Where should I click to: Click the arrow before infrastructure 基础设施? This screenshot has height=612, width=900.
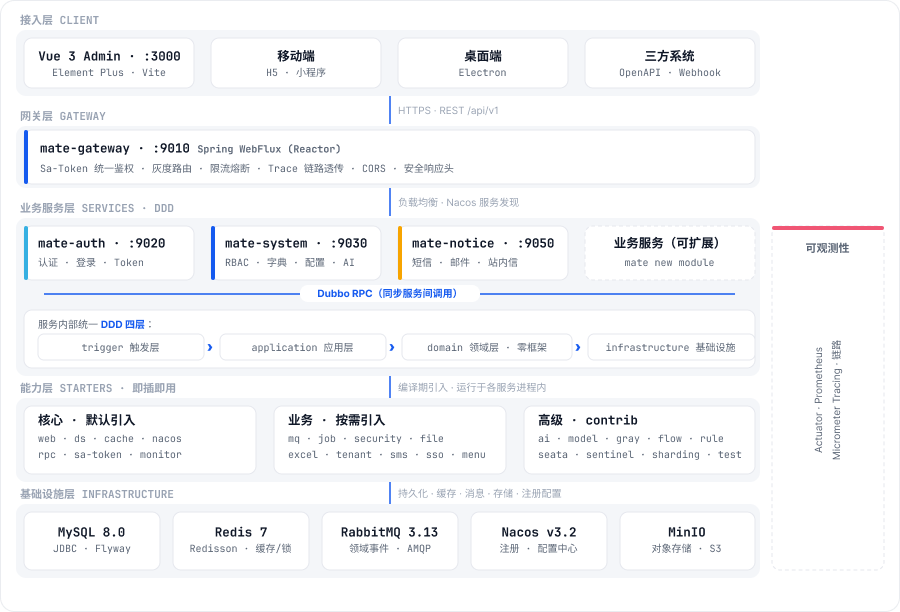[x=578, y=347]
